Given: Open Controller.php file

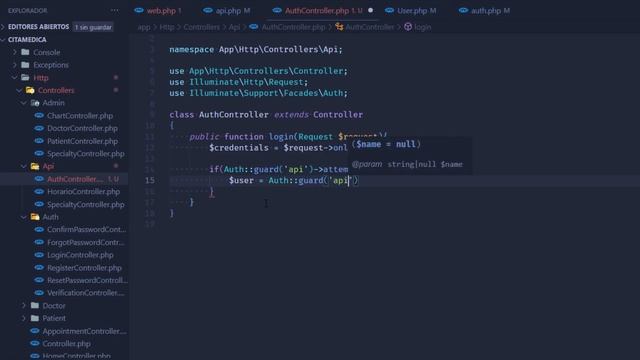Looking at the screenshot, I should point(66,344).
